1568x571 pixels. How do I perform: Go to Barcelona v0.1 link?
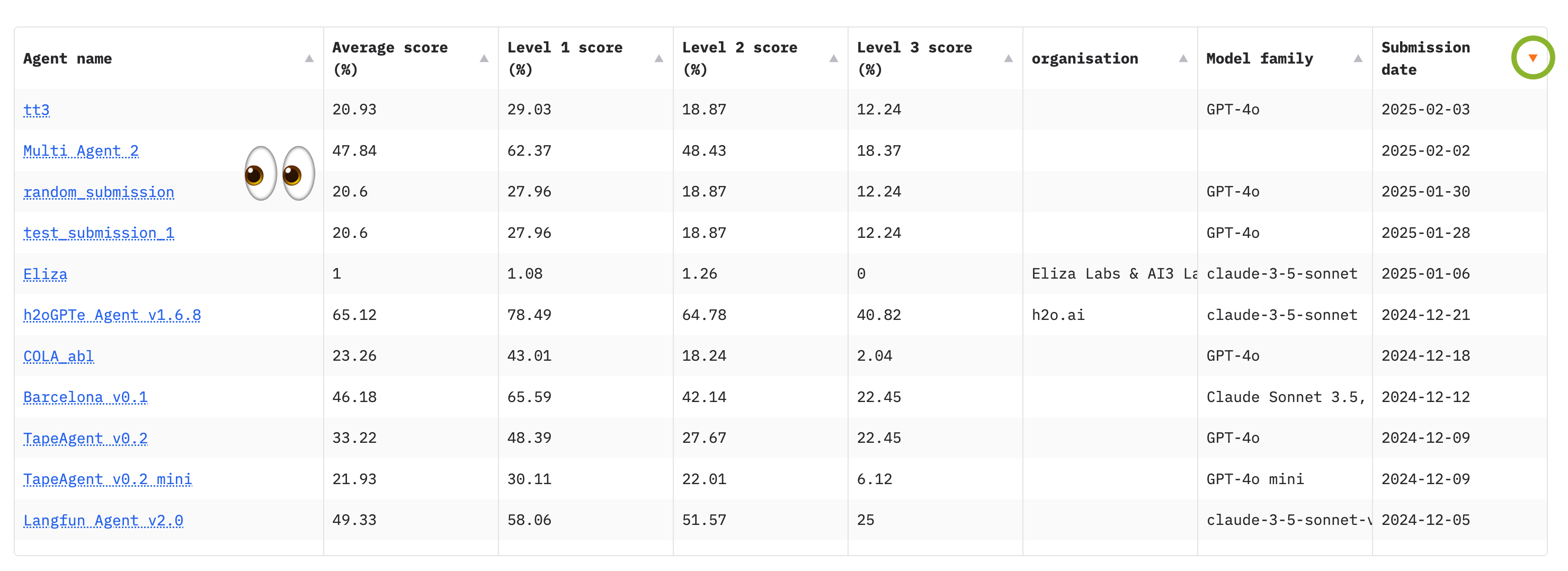click(85, 397)
